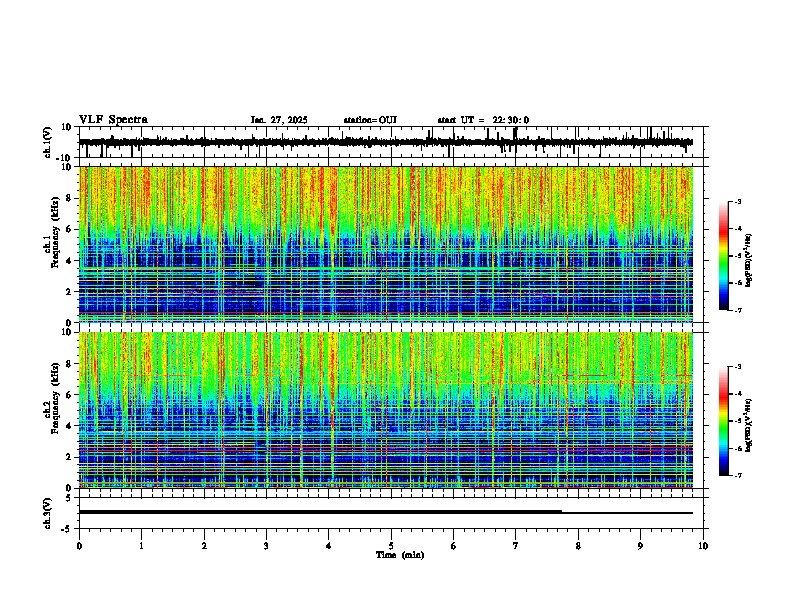Click the ch.2 color bar log(PSD) label

coord(749,426)
